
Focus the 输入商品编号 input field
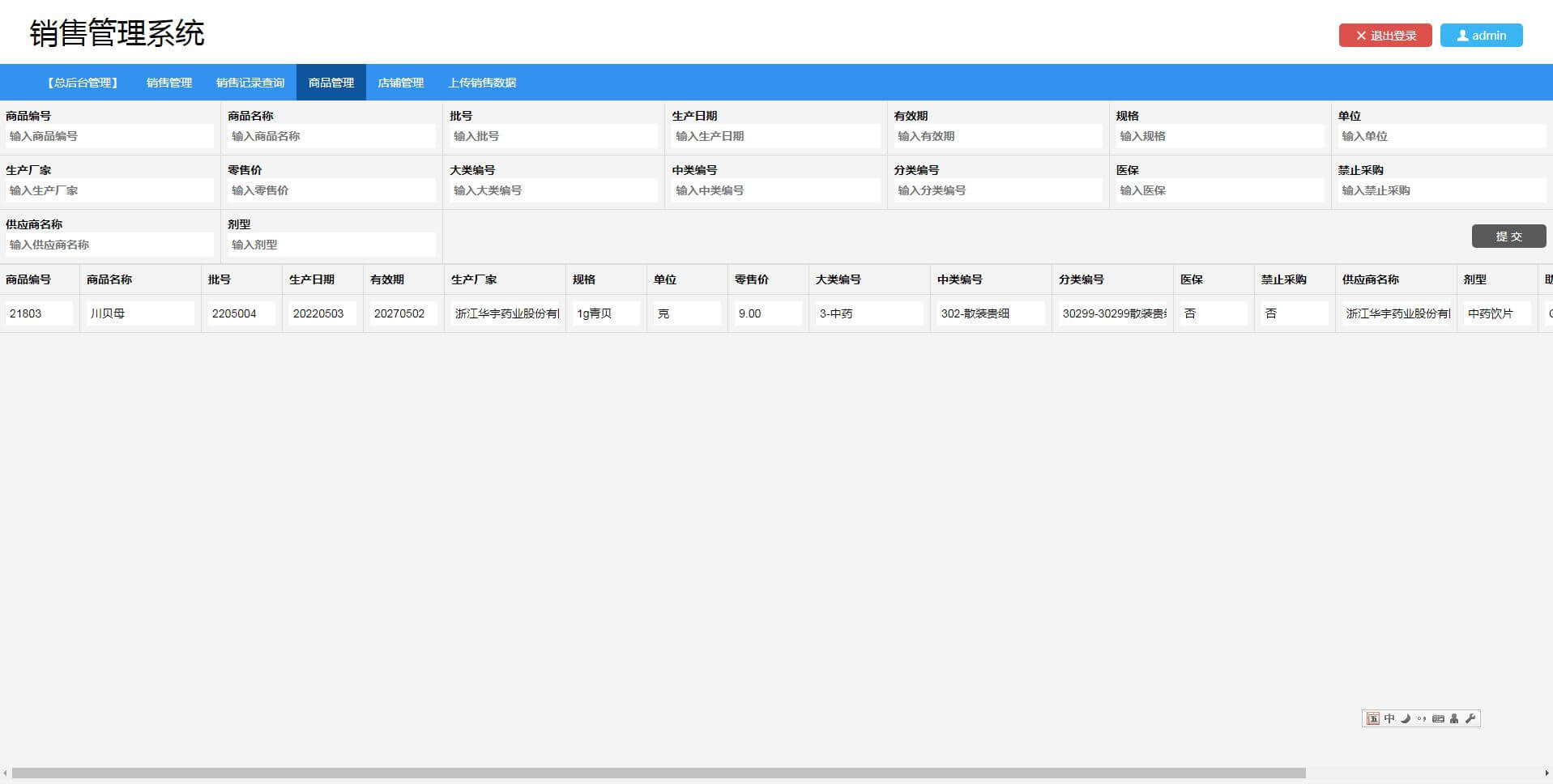tap(109, 136)
